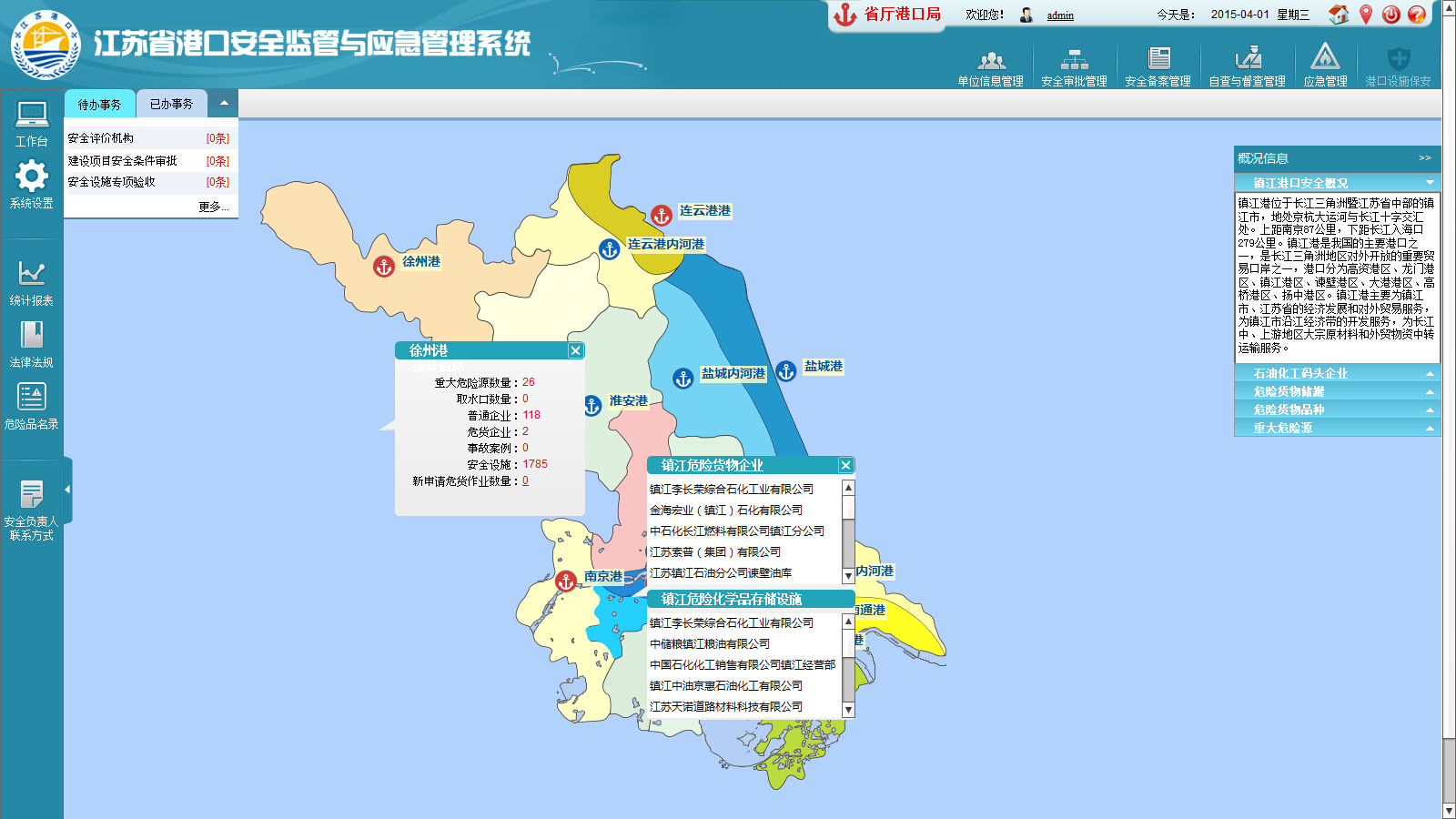Click the 更多... link
Screen dimensions: 1456x819
[x=213, y=207]
